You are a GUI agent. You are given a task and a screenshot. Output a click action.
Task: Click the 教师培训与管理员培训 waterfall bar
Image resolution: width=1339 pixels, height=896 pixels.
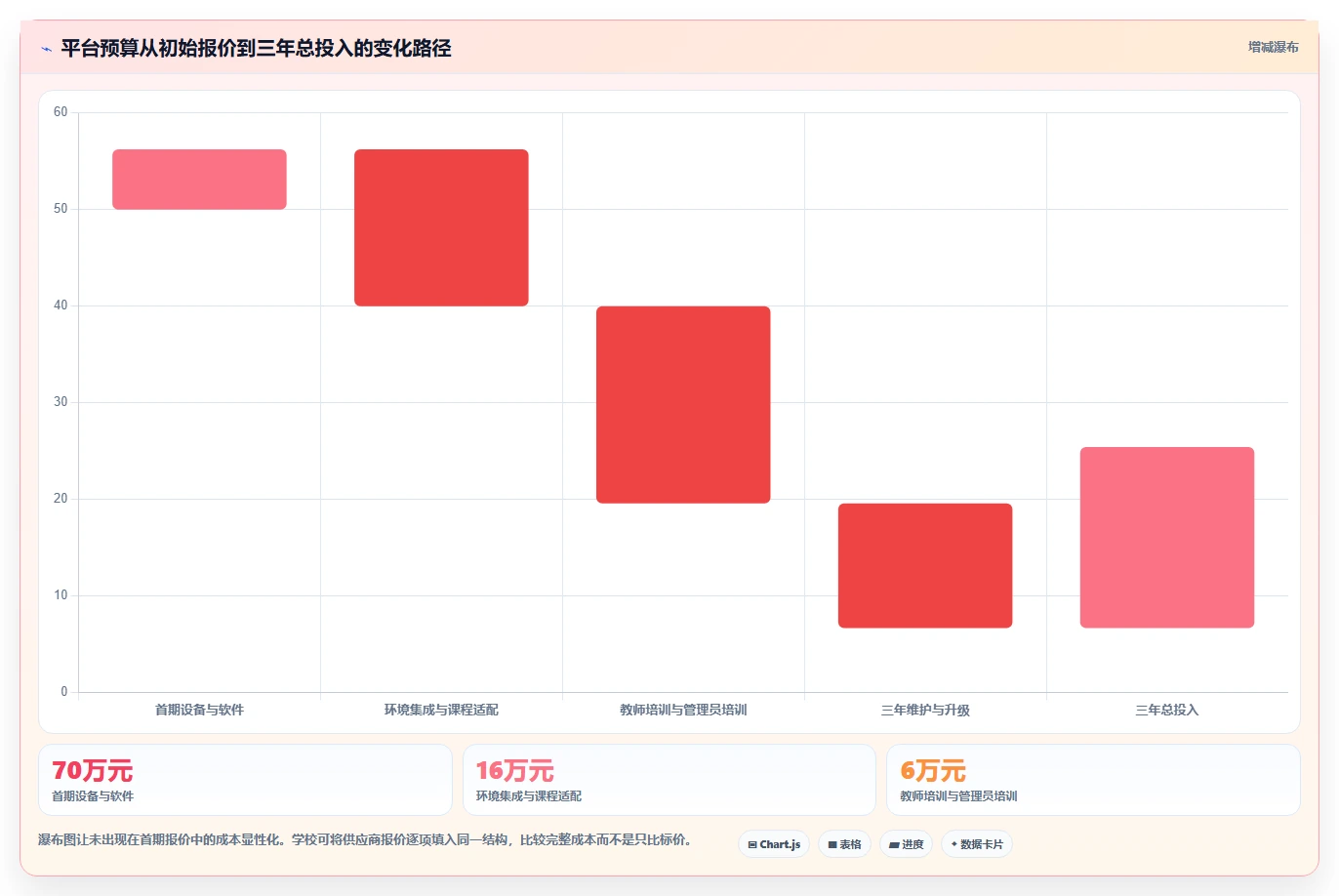coord(683,405)
